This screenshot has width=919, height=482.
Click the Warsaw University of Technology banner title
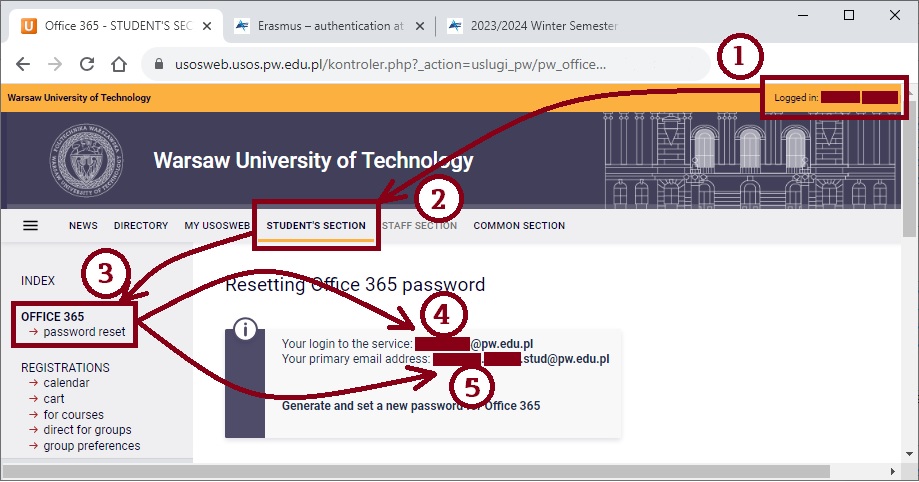click(314, 161)
